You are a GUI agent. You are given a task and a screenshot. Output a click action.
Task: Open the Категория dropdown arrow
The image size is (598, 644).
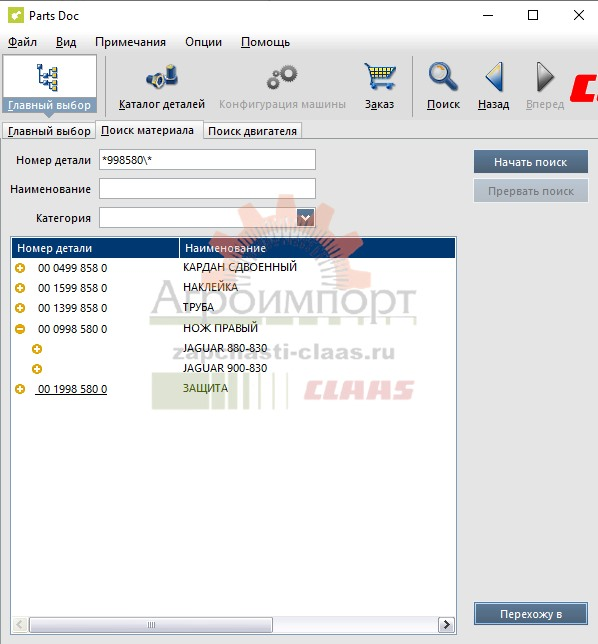click(306, 218)
